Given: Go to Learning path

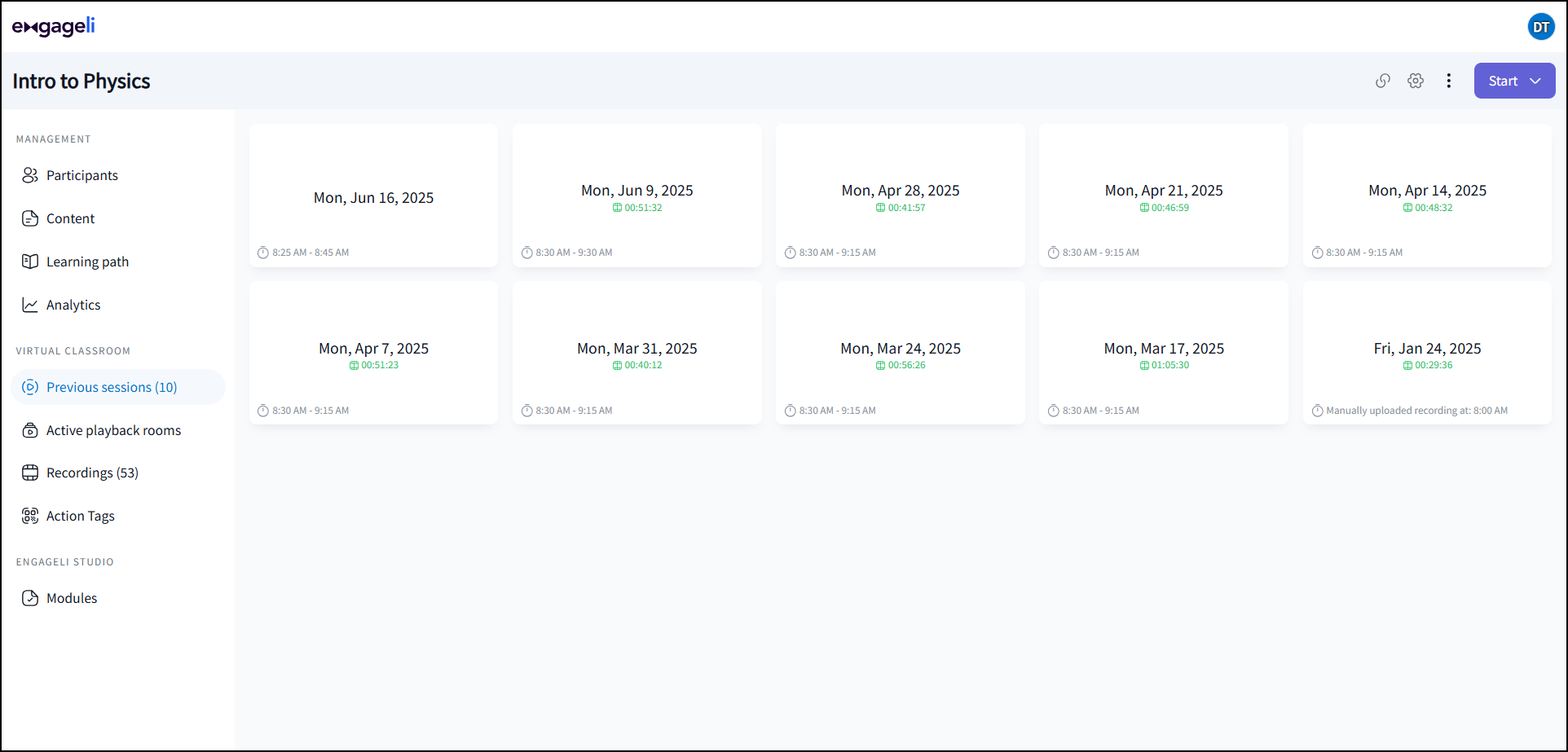Looking at the screenshot, I should (87, 262).
